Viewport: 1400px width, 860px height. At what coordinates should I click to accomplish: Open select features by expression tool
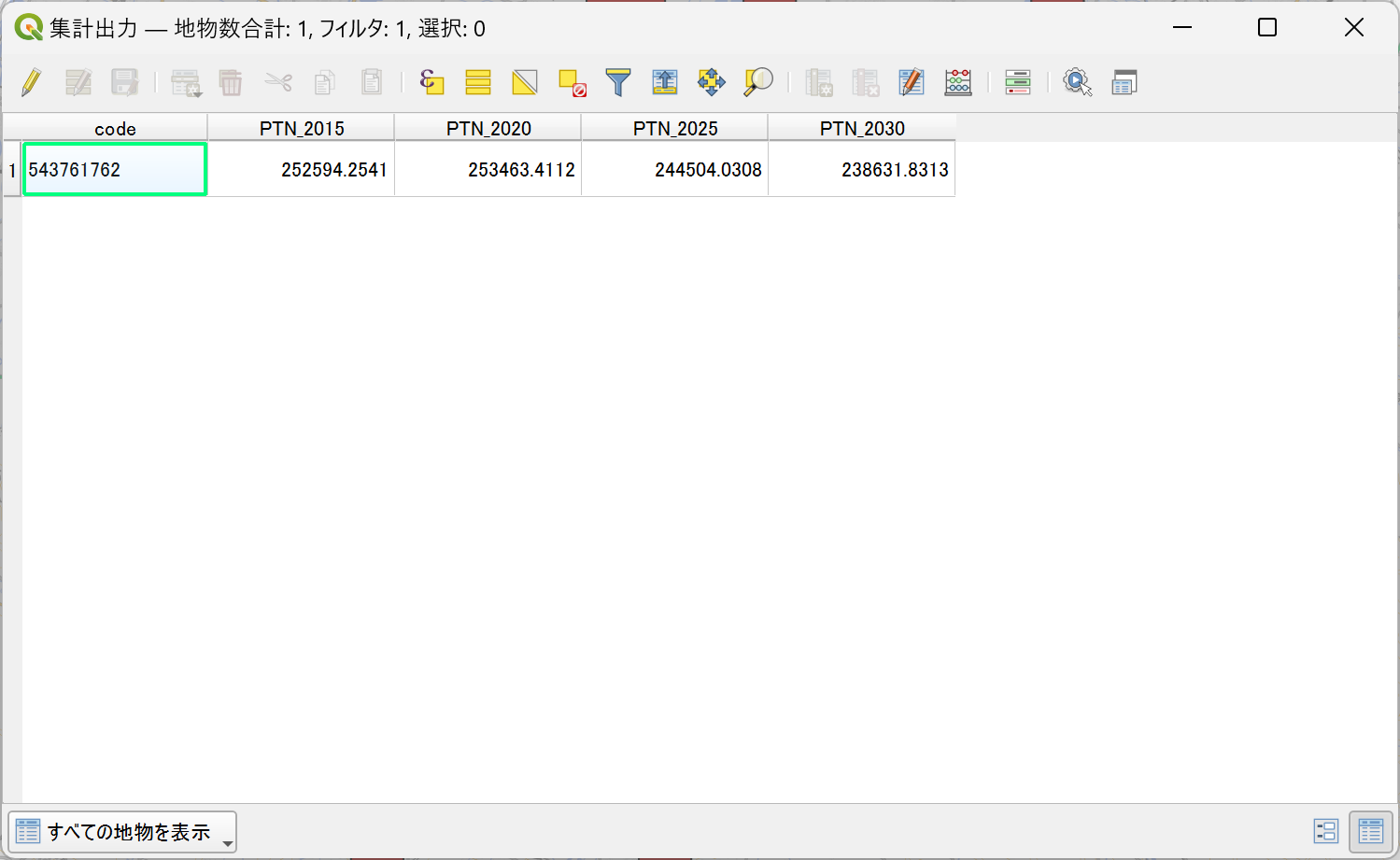pyautogui.click(x=431, y=82)
